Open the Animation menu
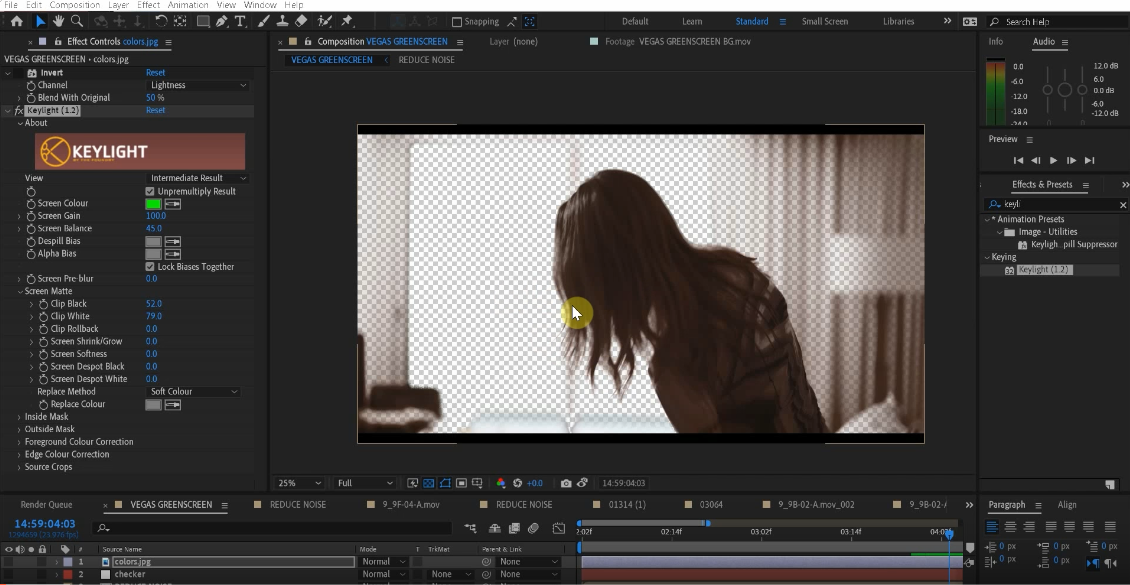The width and height of the screenshot is (1130, 585). point(188,5)
